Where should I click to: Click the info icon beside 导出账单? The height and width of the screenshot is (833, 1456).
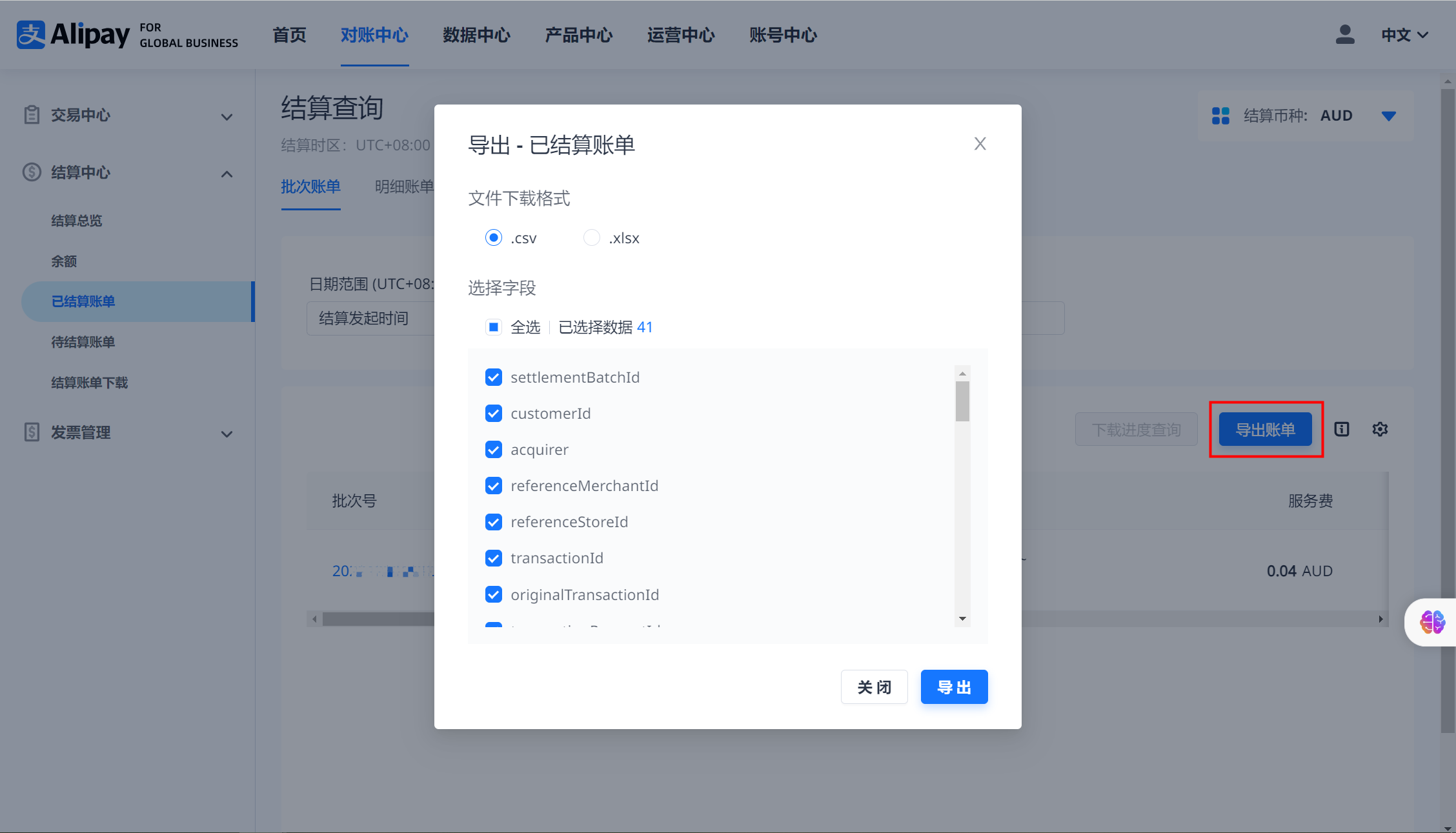pyautogui.click(x=1342, y=429)
